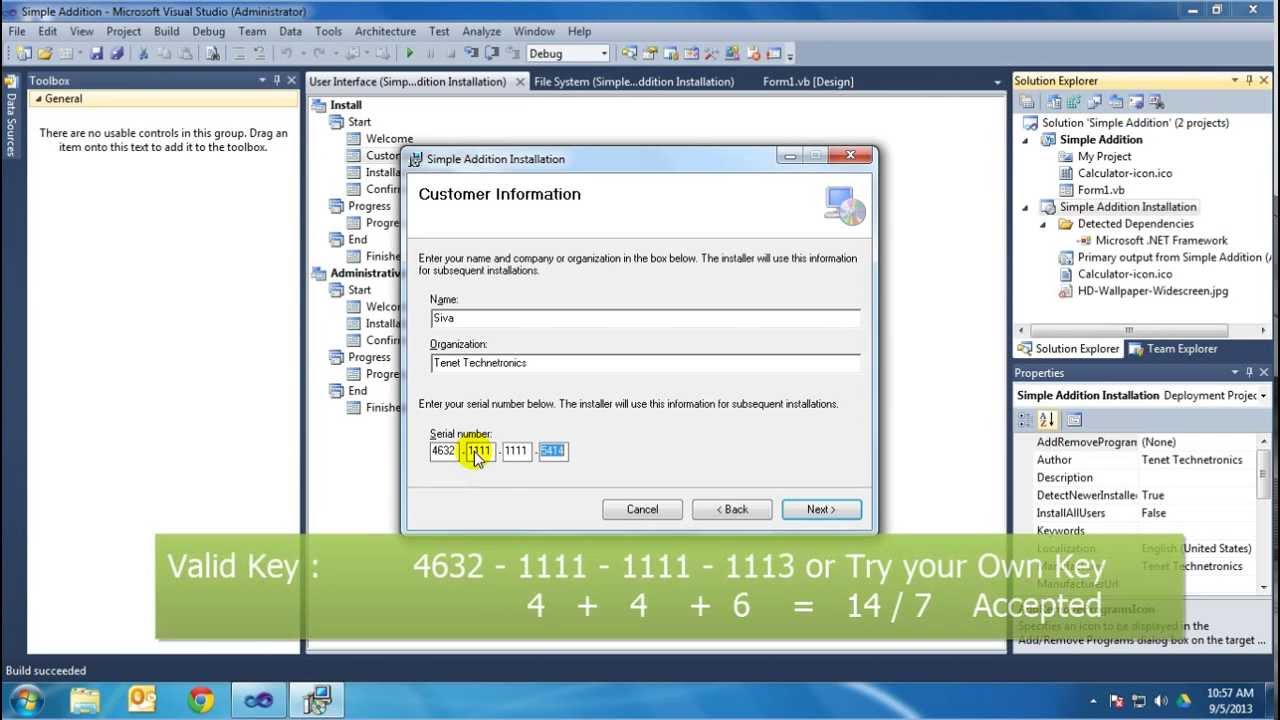Open the File menu
The width and height of the screenshot is (1280, 720).
point(17,31)
